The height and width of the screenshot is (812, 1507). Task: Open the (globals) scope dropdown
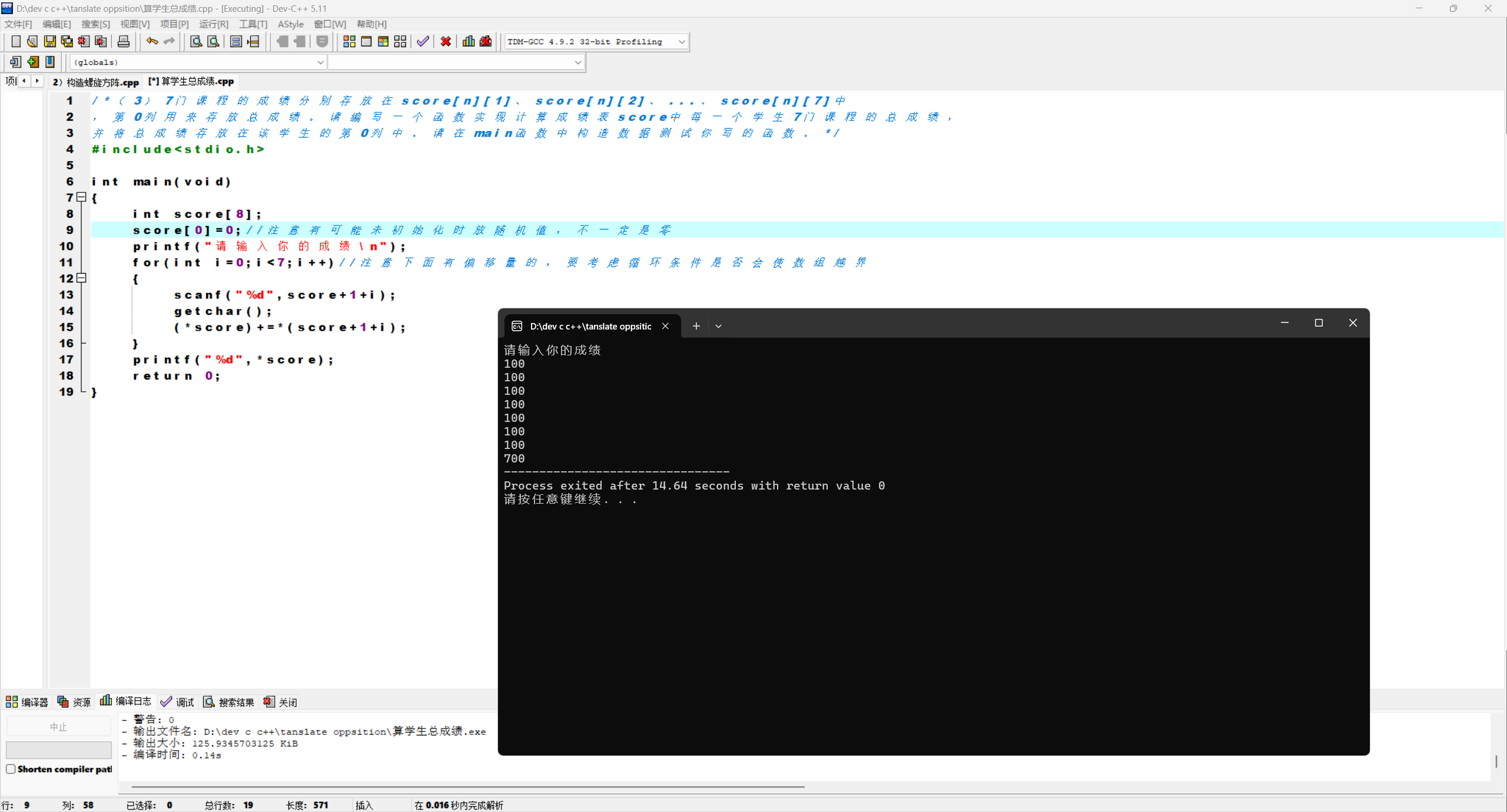point(320,62)
